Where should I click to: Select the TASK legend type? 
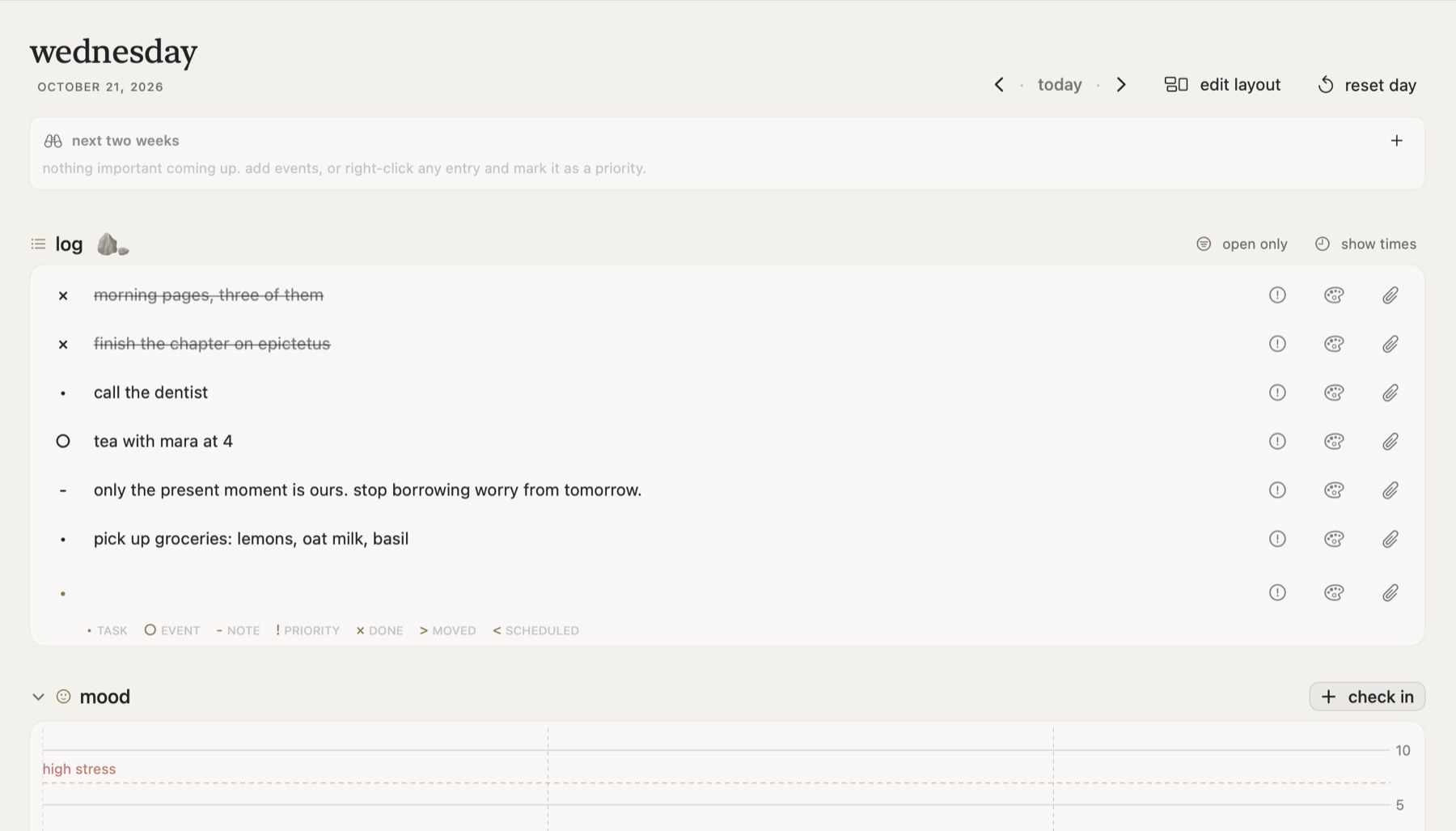tap(107, 630)
